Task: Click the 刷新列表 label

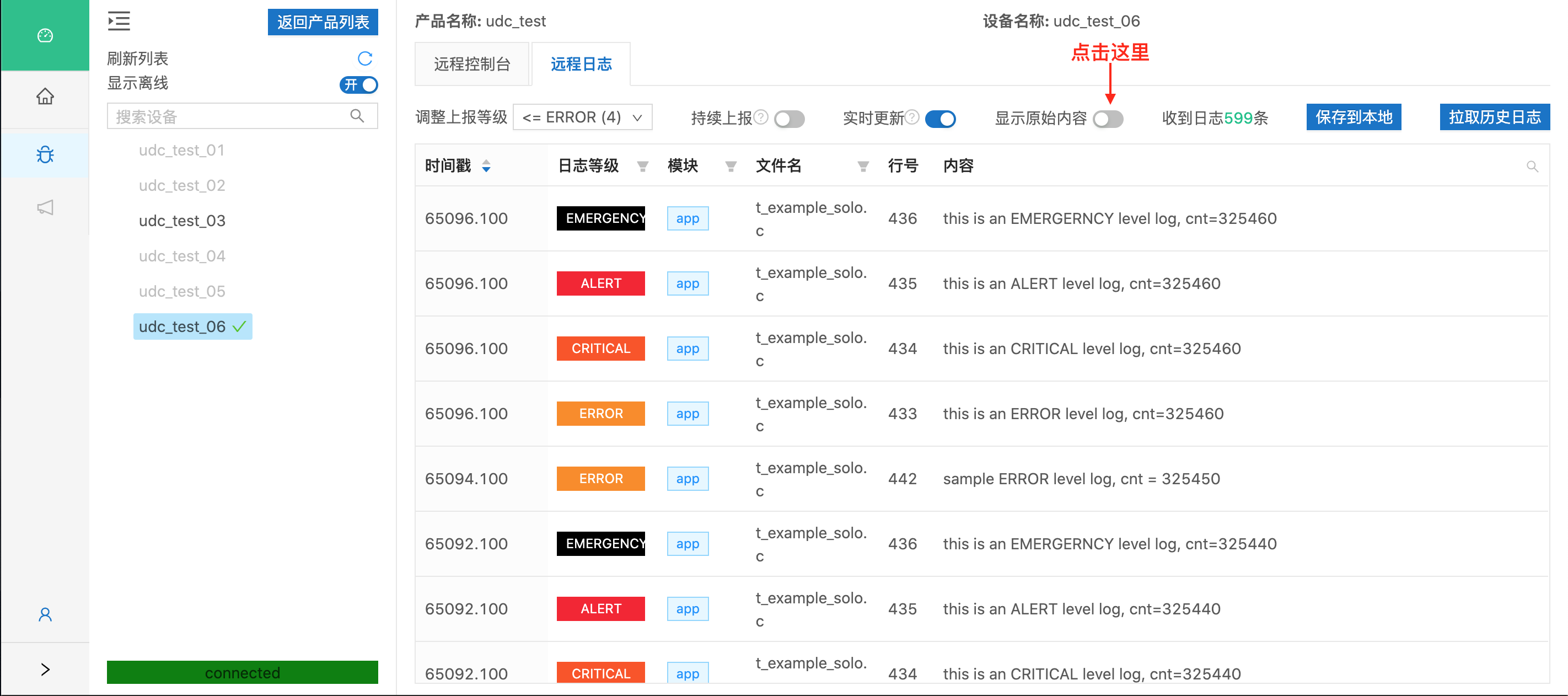Action: point(138,58)
